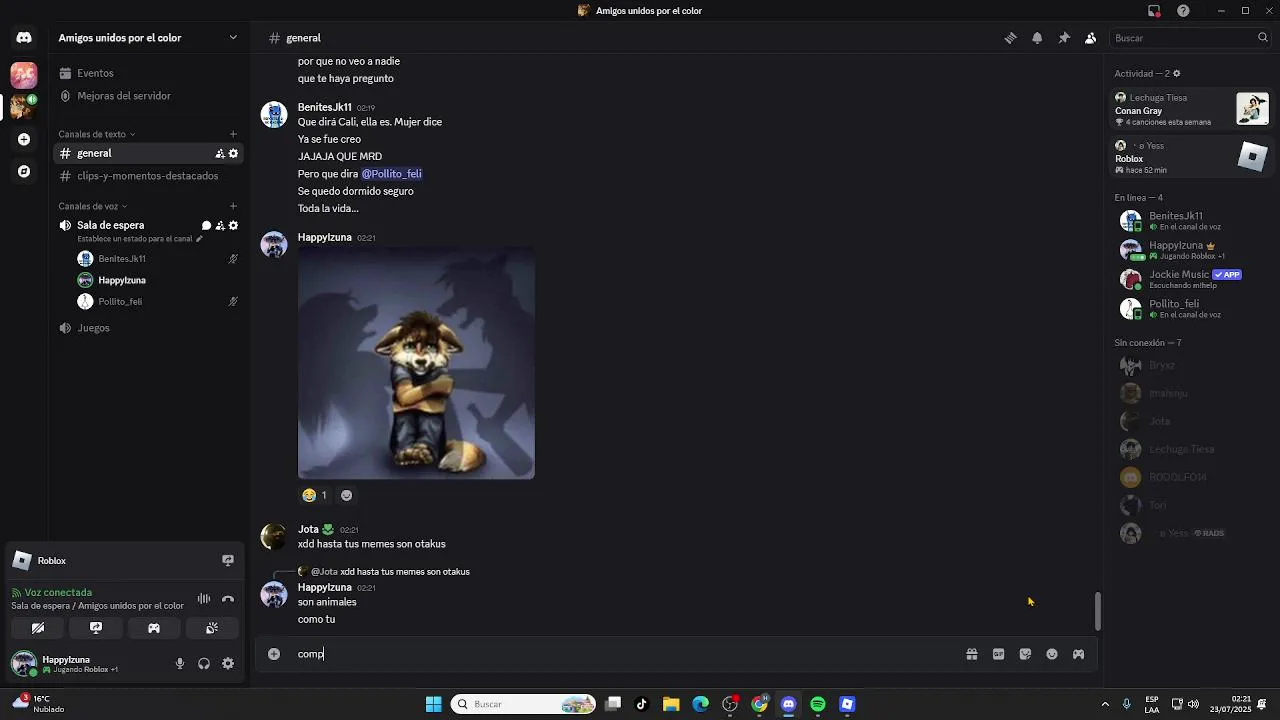Viewport: 1280px width, 720px height.
Task: Click the Buscar search field in header
Action: pyautogui.click(x=1190, y=38)
